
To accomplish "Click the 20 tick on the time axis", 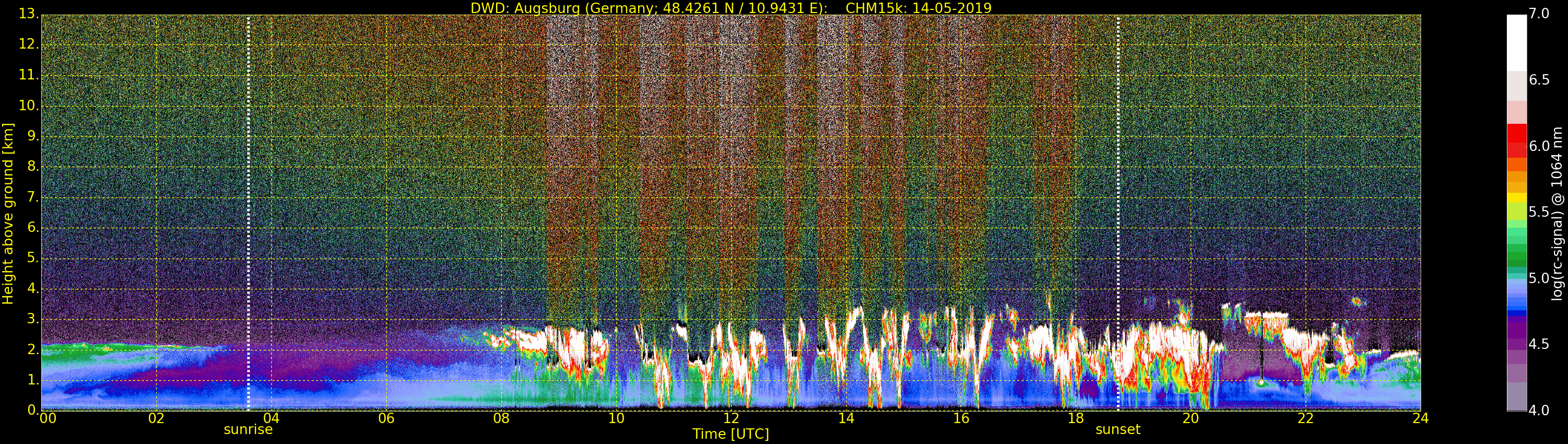I will [x=1191, y=418].
